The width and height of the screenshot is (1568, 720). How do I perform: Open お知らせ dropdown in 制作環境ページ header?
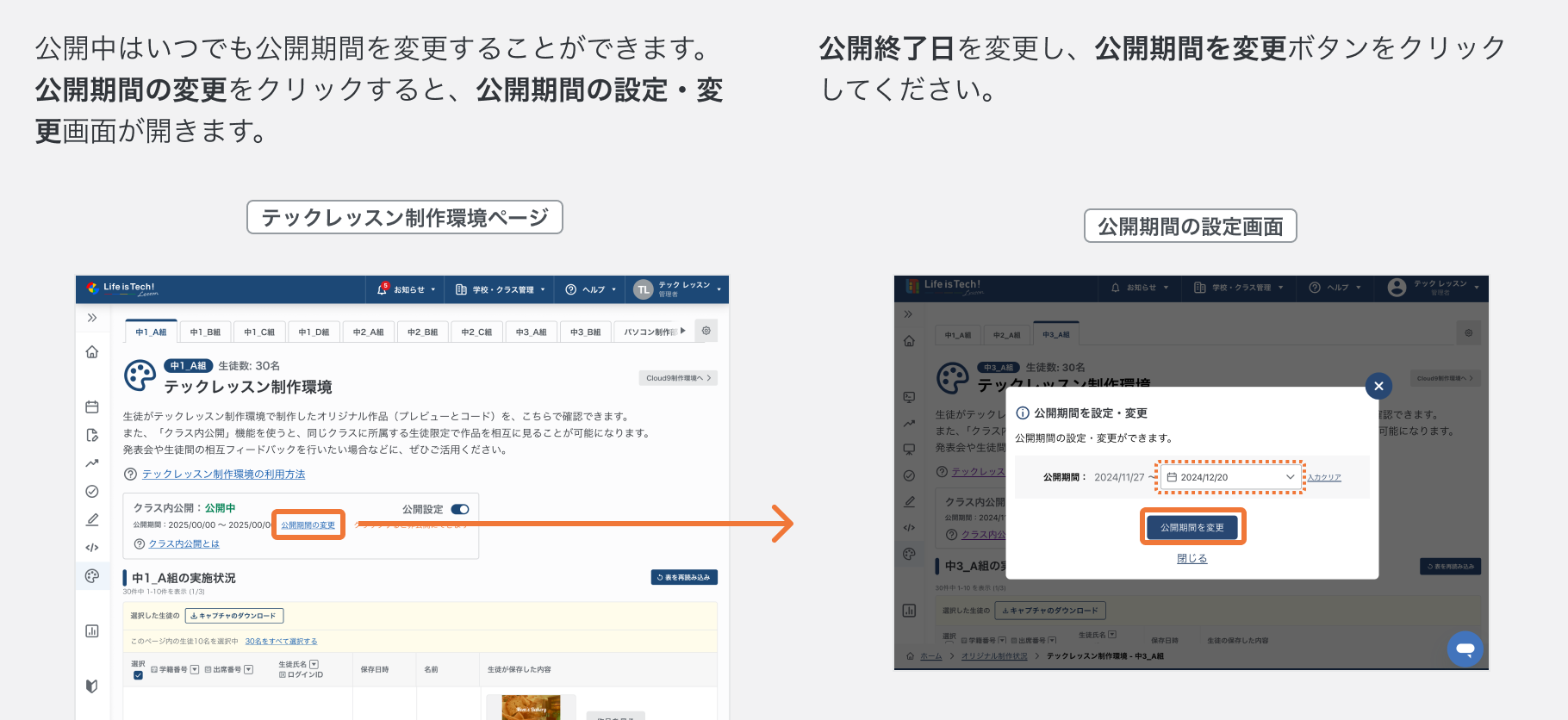click(x=407, y=289)
